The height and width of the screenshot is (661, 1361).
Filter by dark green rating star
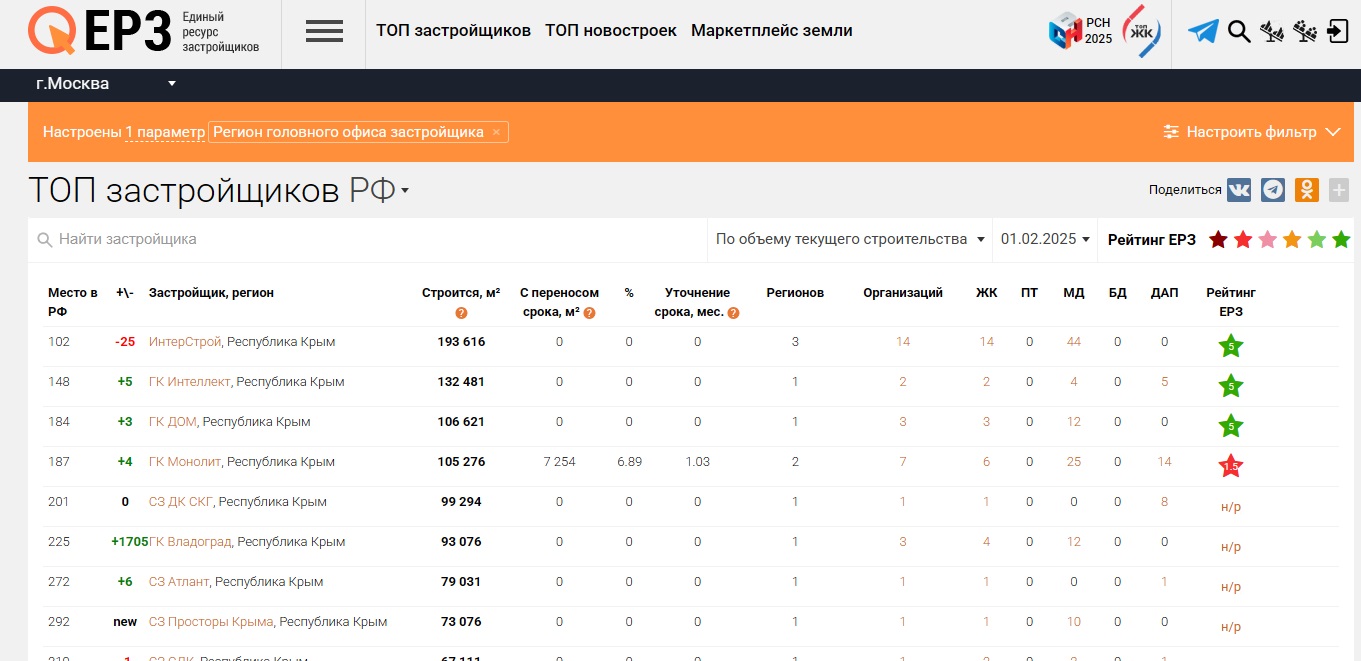tap(1341, 240)
